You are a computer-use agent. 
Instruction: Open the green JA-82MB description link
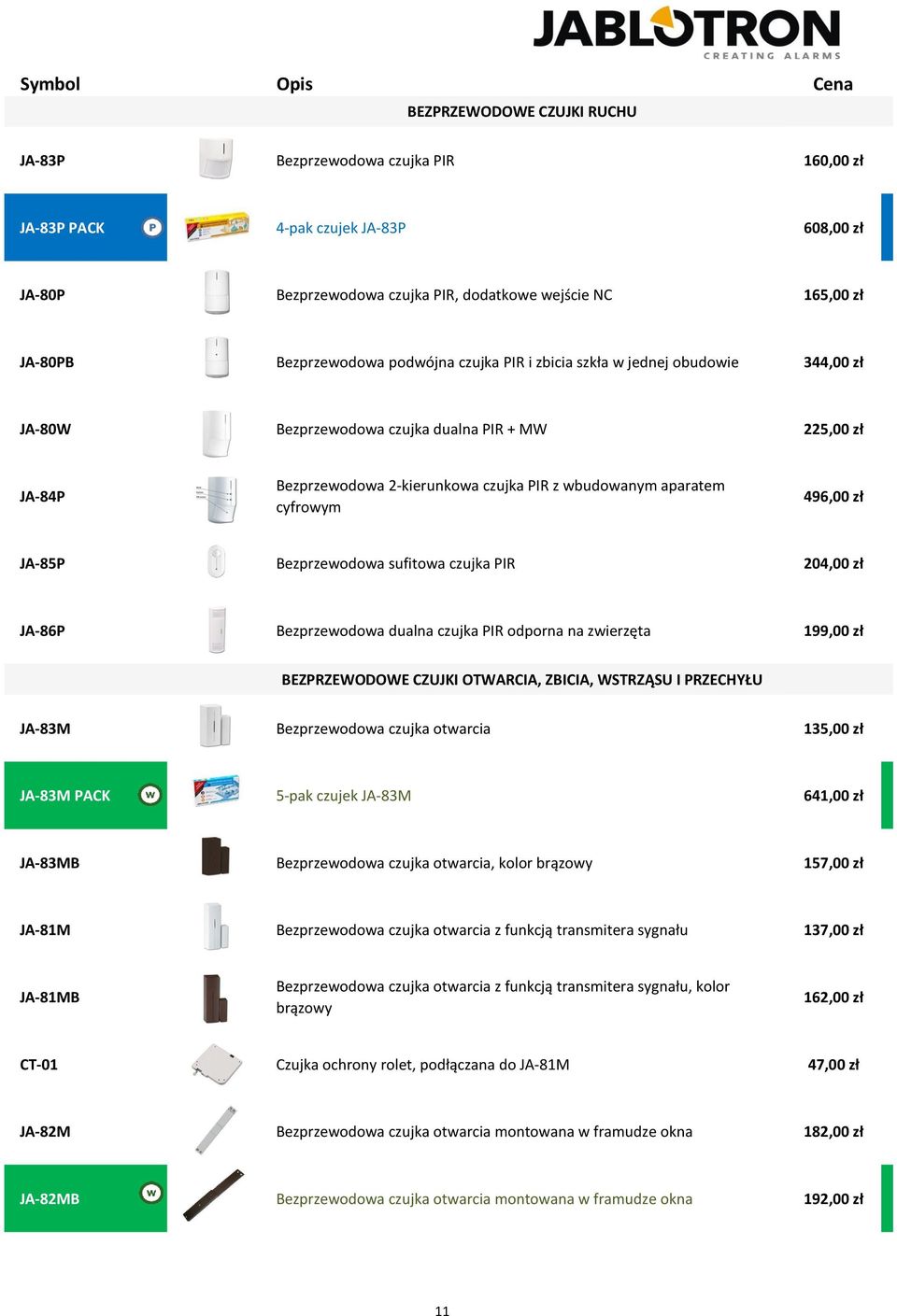point(484,1199)
